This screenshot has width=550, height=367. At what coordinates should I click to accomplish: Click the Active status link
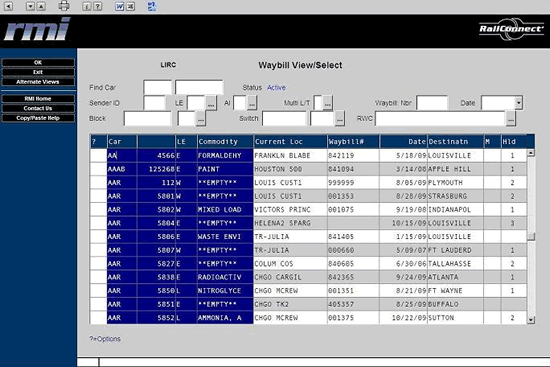coord(276,87)
